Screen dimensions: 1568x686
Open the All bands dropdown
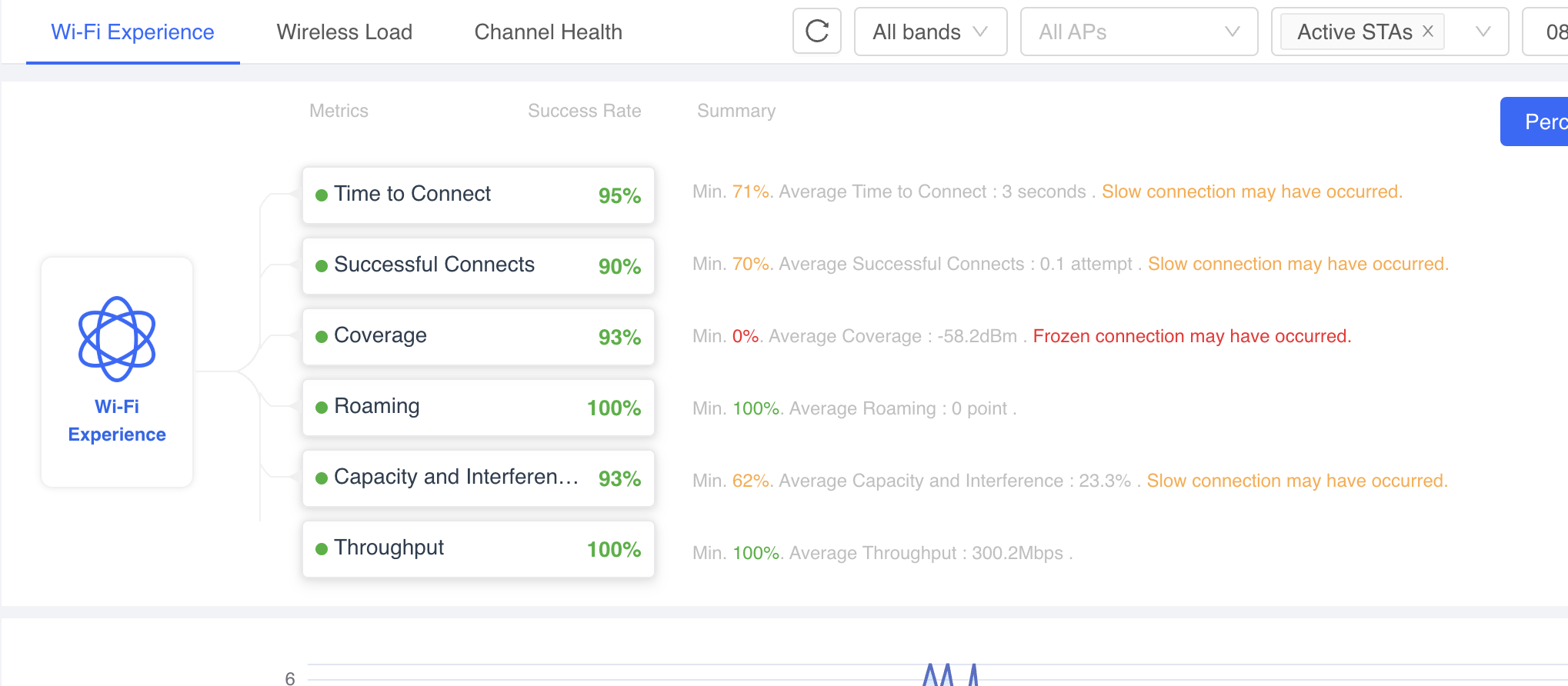coord(930,32)
